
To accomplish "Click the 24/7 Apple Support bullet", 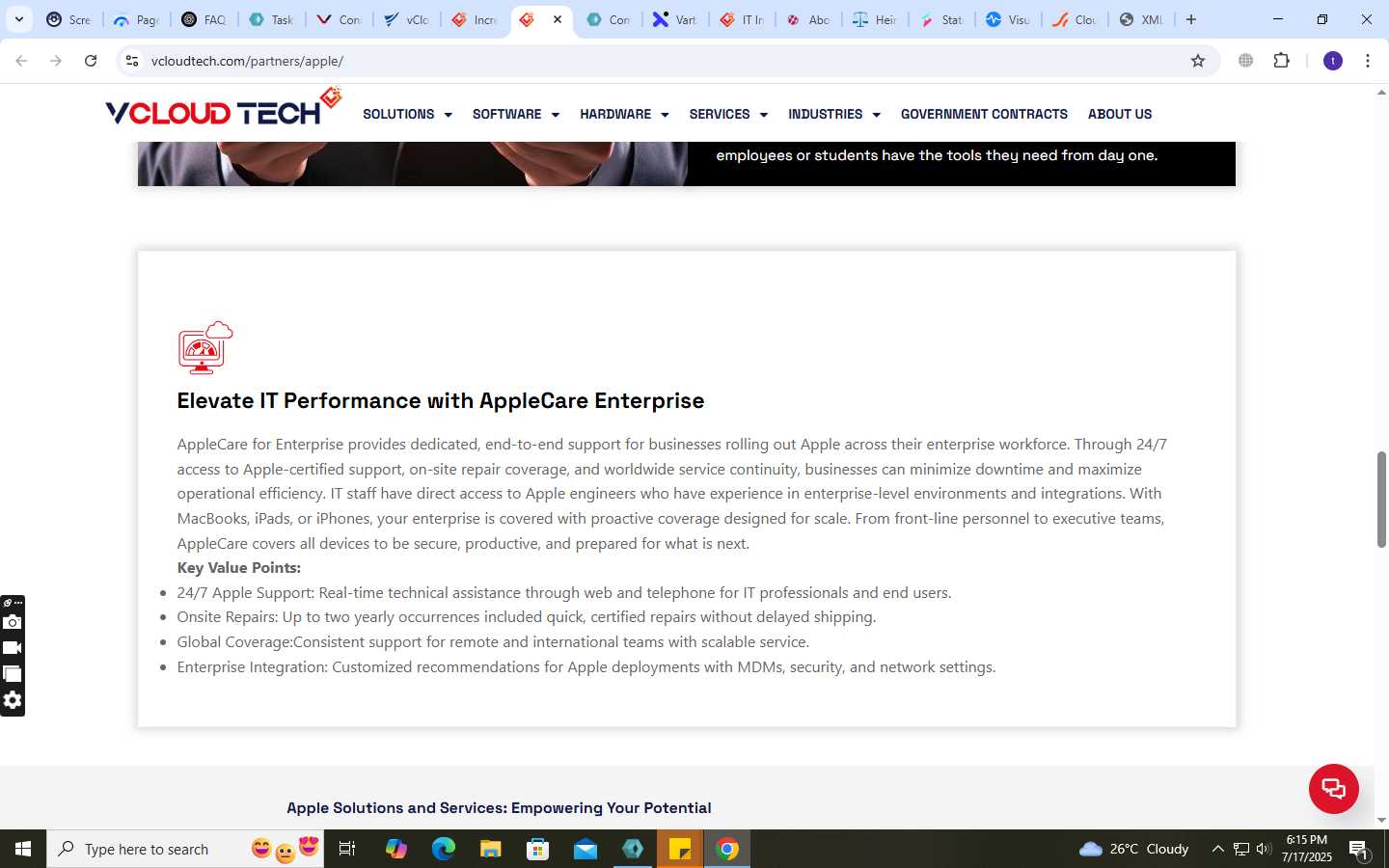I will (x=564, y=592).
